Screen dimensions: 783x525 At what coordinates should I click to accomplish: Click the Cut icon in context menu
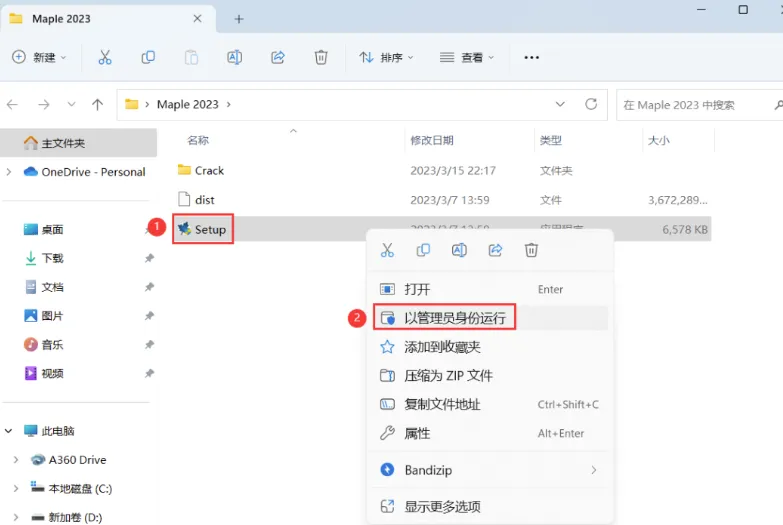[387, 250]
